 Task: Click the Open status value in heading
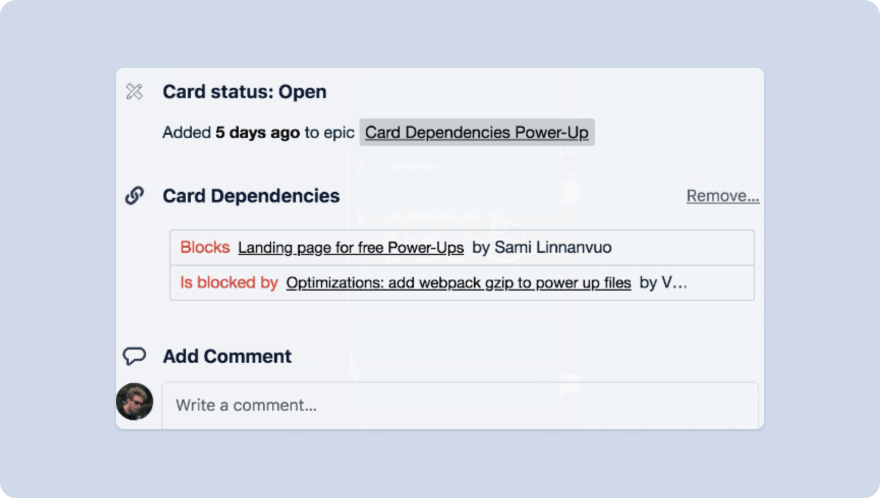pos(303,92)
